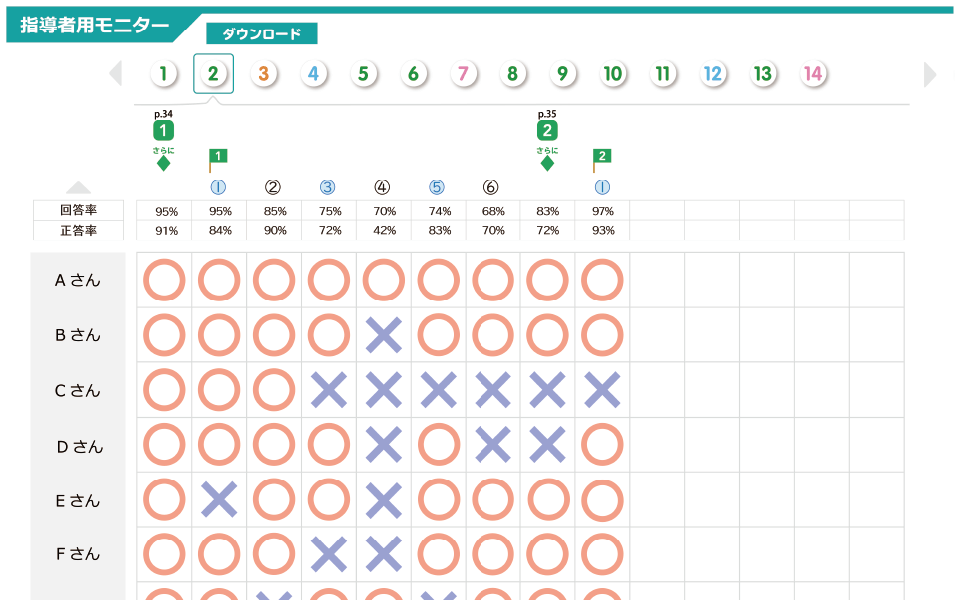Click the 97% answer rate cell
This screenshot has width=960, height=600.
602,211
